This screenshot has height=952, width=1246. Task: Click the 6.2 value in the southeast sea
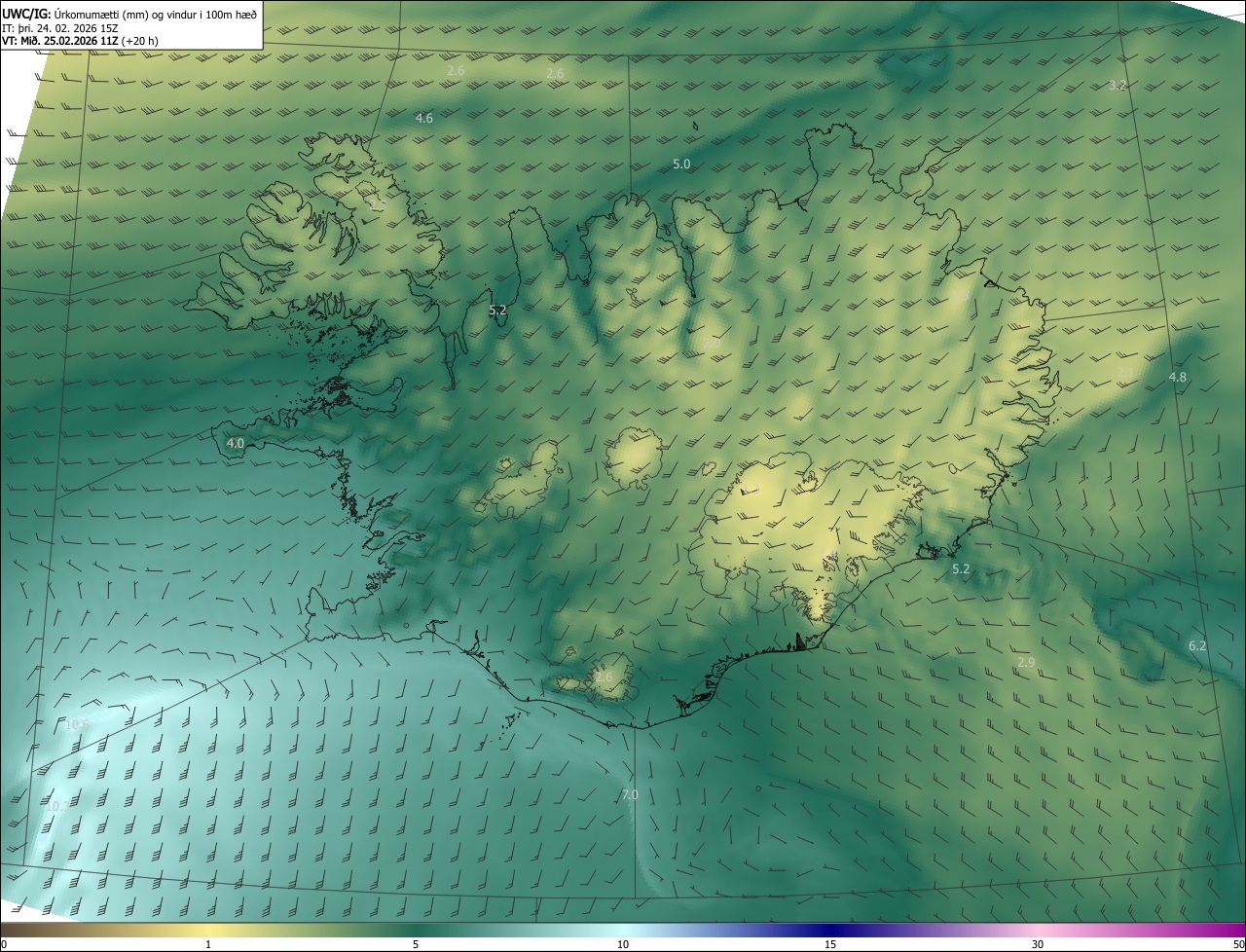click(x=1197, y=646)
